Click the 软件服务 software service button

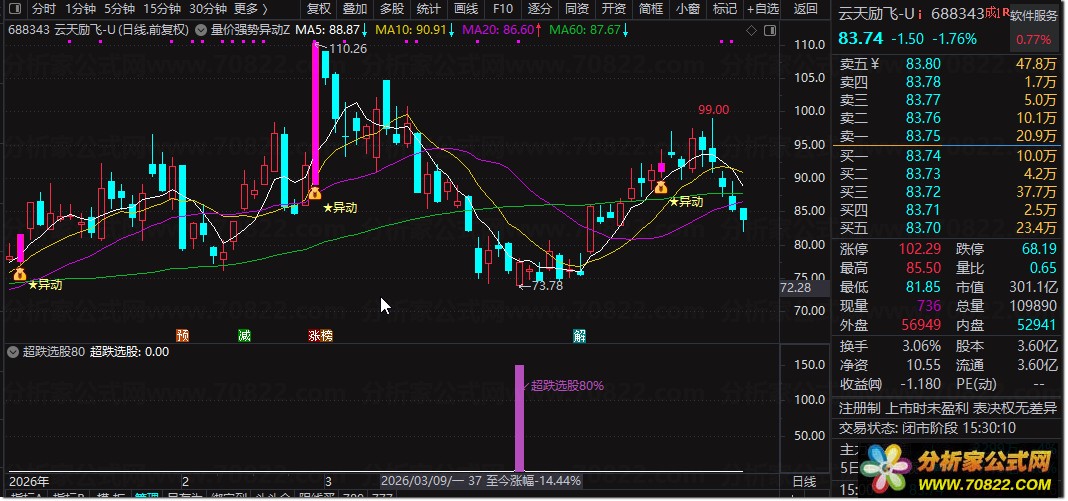pos(1033,14)
